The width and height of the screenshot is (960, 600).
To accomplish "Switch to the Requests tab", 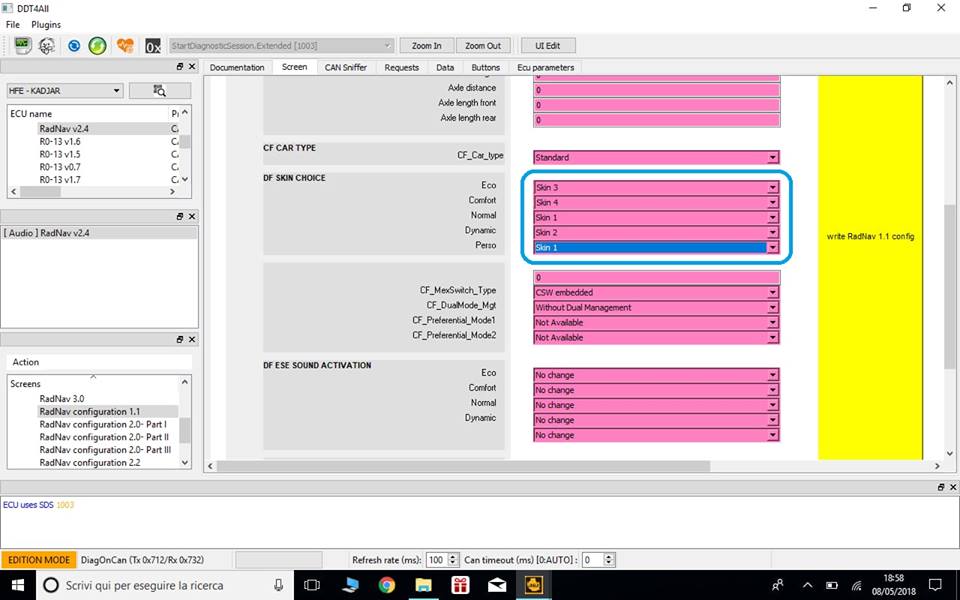I will coord(402,67).
